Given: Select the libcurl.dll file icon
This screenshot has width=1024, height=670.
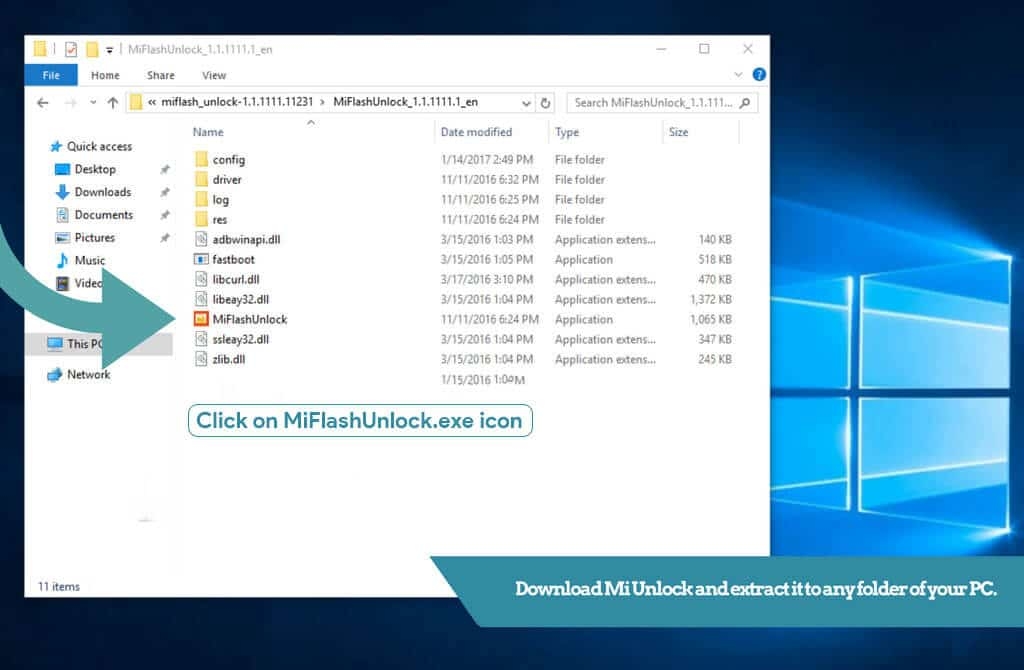Looking at the screenshot, I should pos(201,279).
